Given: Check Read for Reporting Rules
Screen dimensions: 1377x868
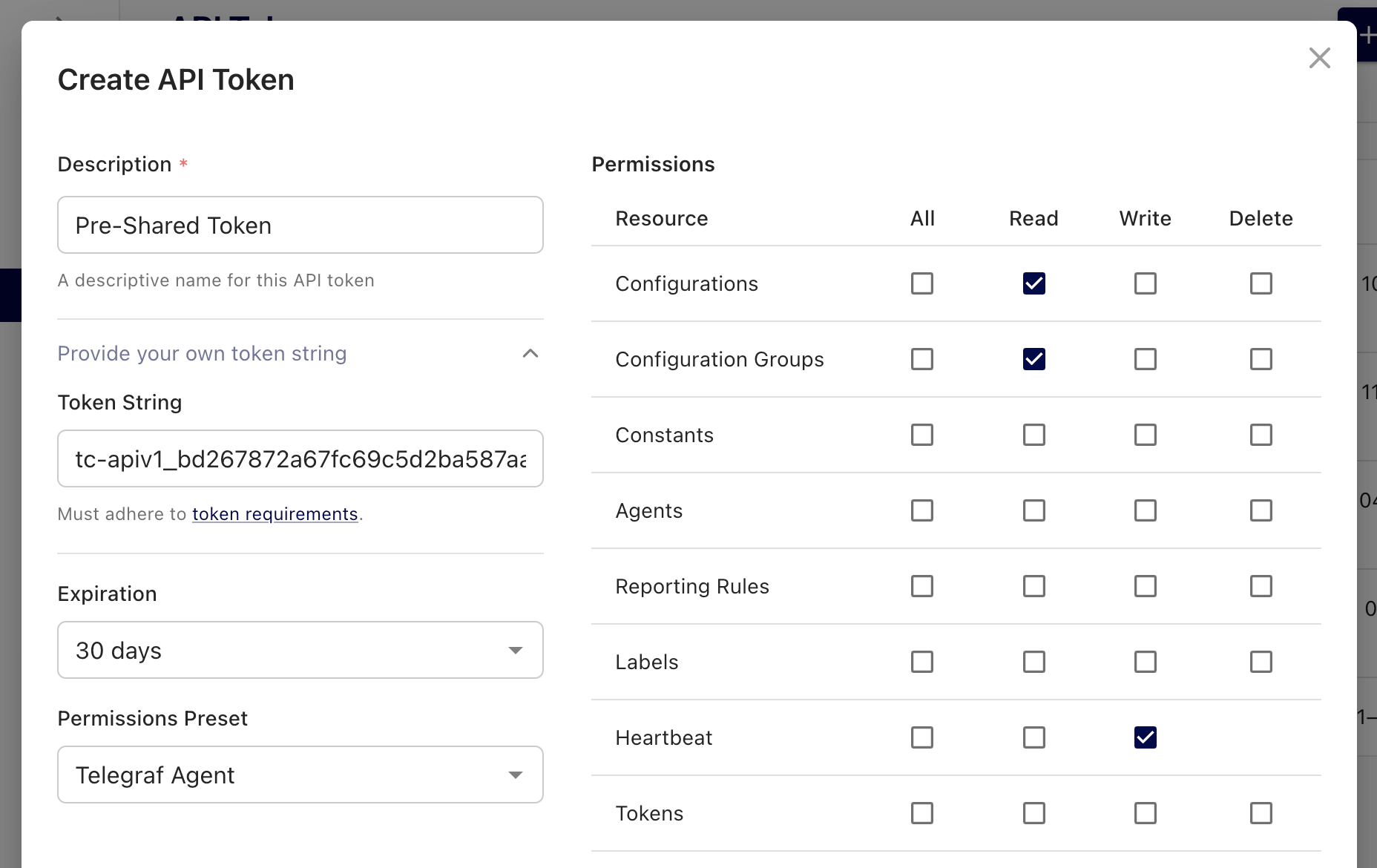Looking at the screenshot, I should [1033, 586].
